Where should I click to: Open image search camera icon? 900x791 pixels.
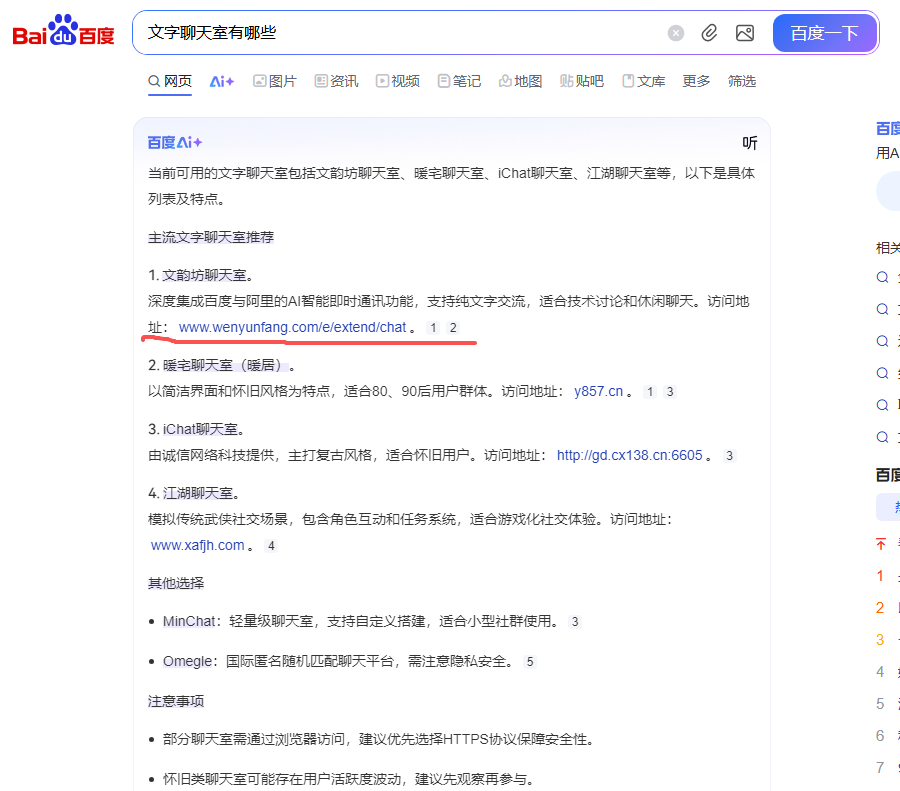745,33
